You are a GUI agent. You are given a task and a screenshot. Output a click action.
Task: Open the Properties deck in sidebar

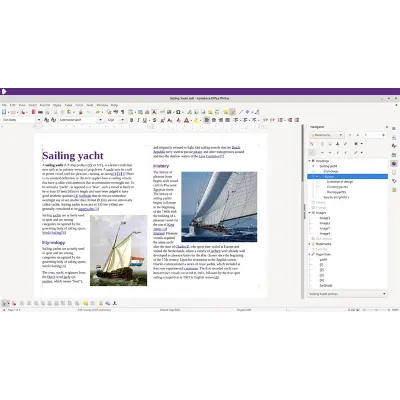pos(394,138)
